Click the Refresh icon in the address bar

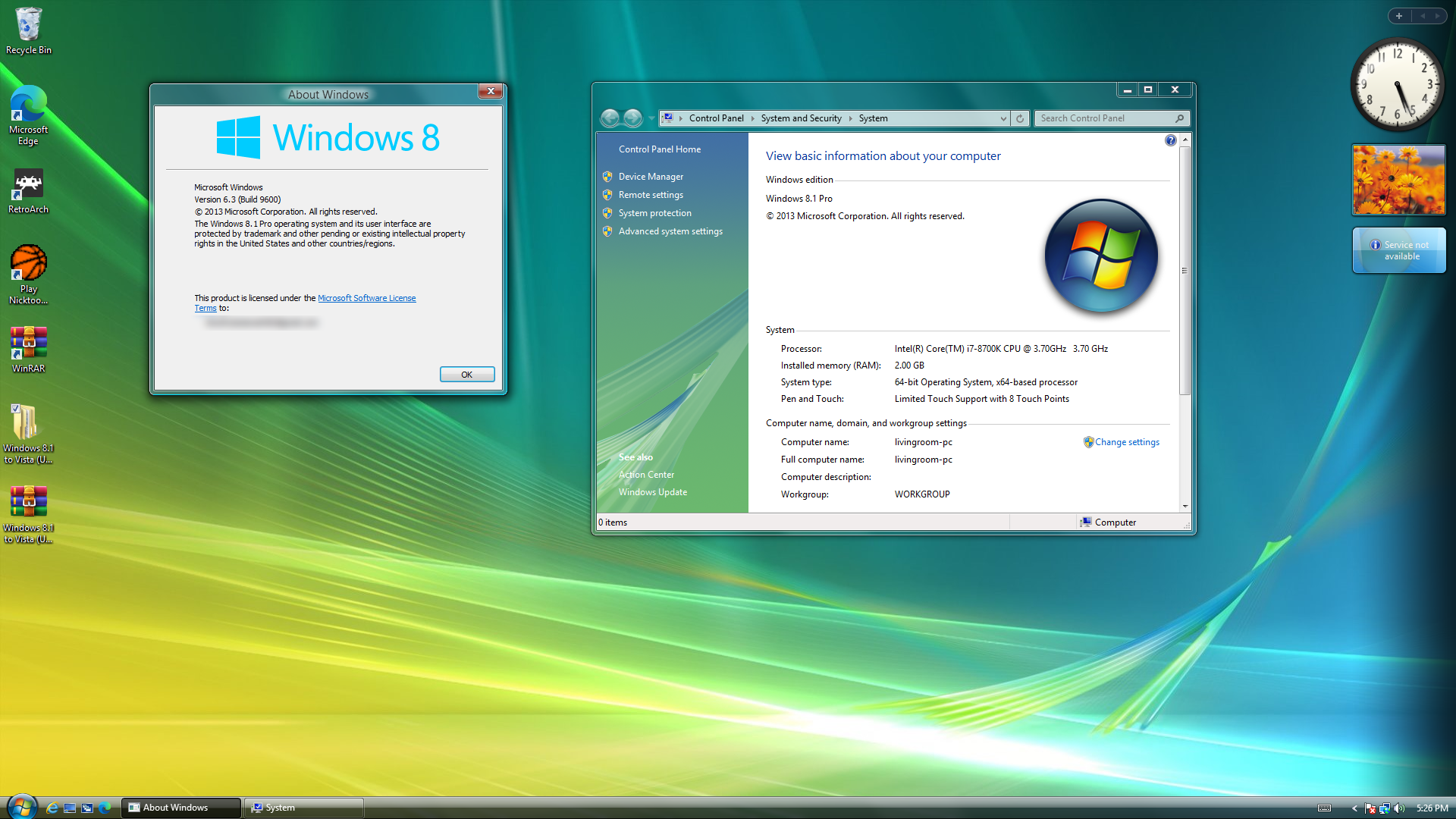1019,118
